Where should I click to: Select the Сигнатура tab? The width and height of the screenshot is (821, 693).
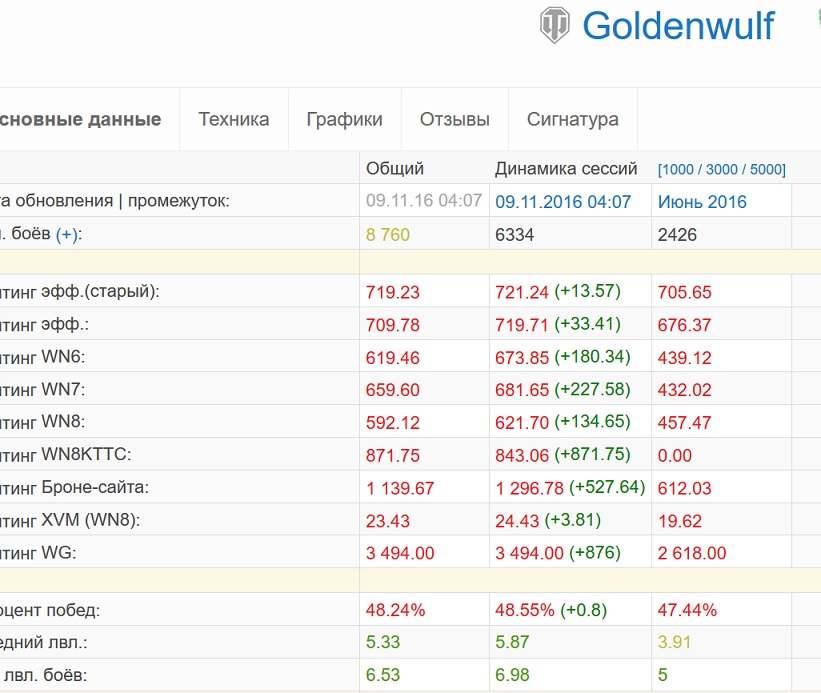(572, 119)
